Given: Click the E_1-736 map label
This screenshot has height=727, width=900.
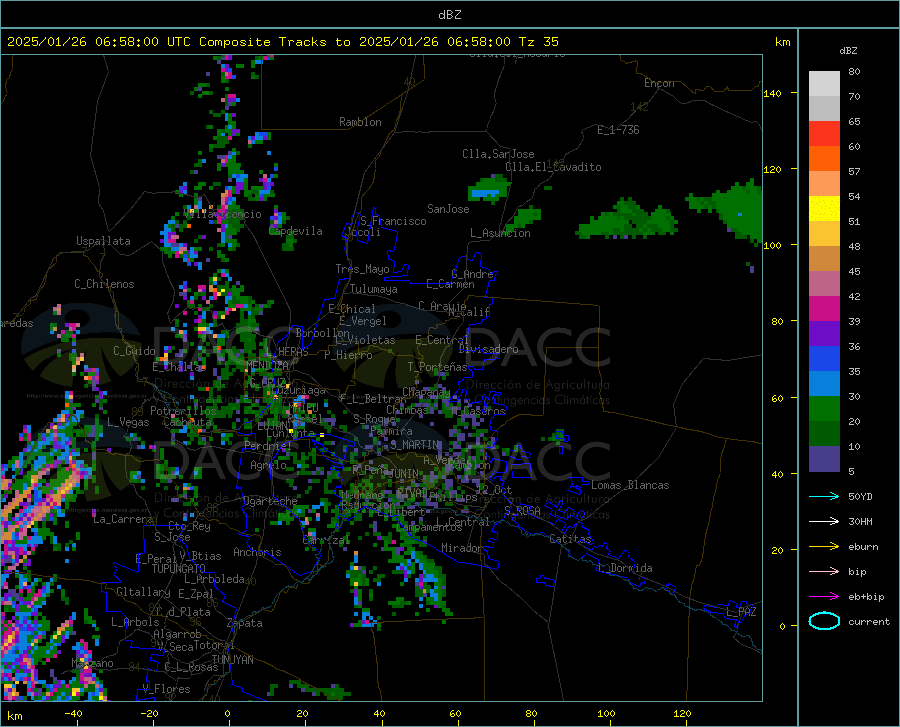Looking at the screenshot, I should pyautogui.click(x=618, y=130).
